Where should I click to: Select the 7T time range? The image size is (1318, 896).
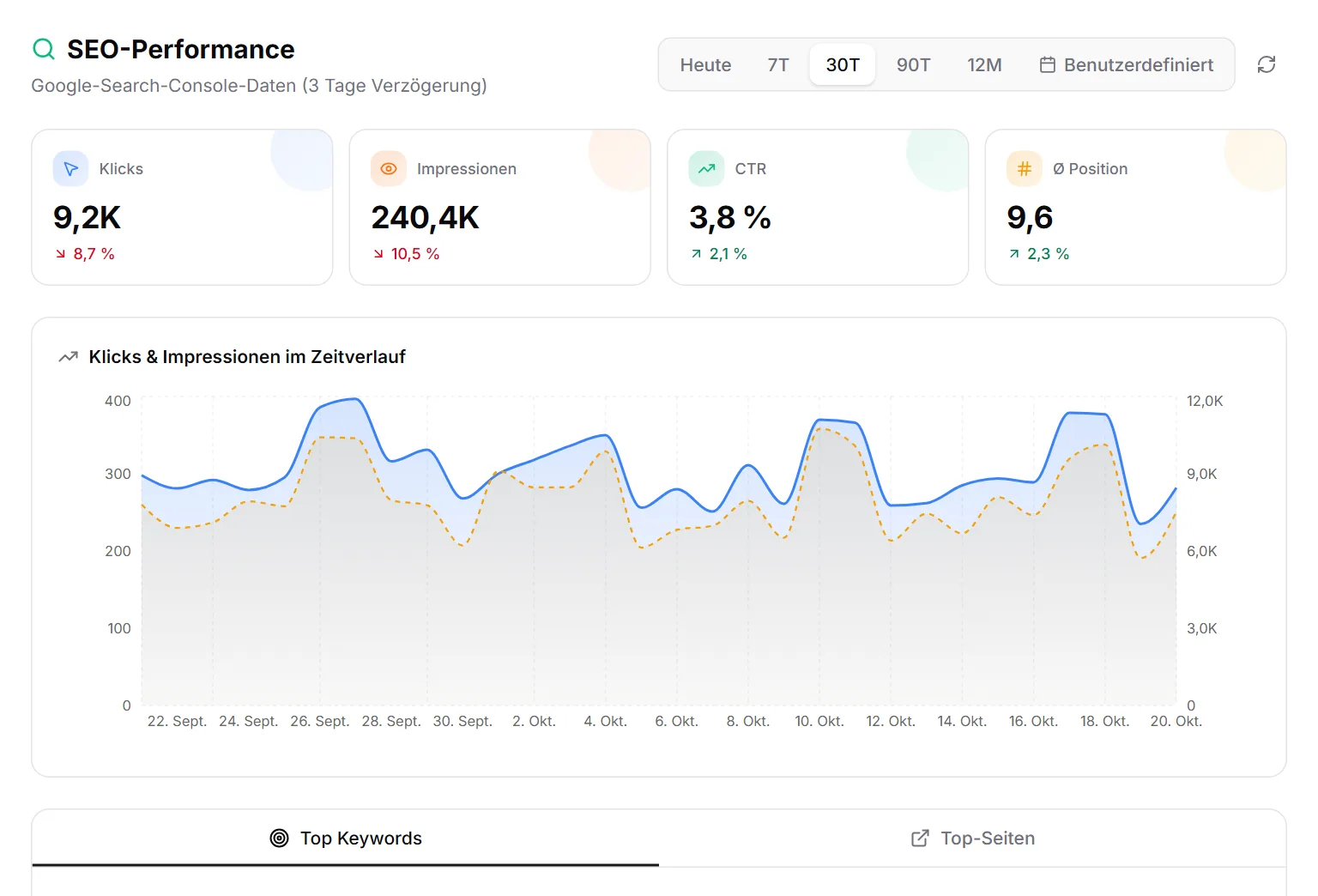pyautogui.click(x=778, y=64)
